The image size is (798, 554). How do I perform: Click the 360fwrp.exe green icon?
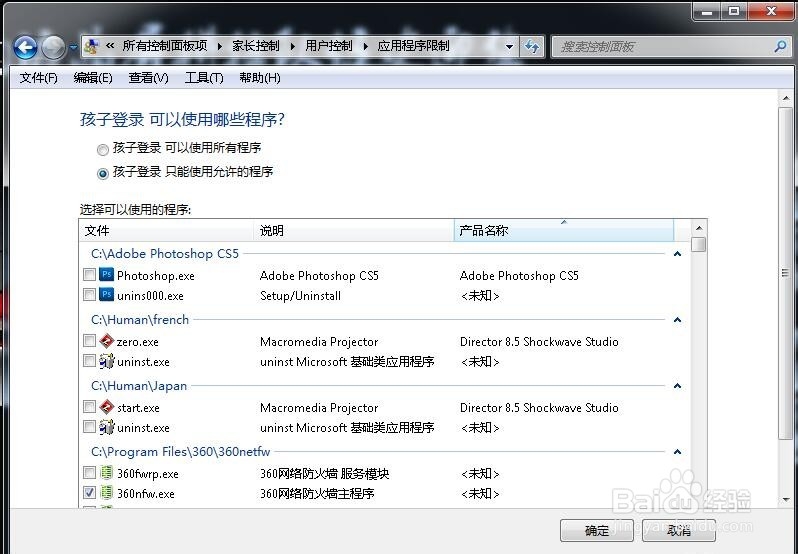(x=106, y=473)
